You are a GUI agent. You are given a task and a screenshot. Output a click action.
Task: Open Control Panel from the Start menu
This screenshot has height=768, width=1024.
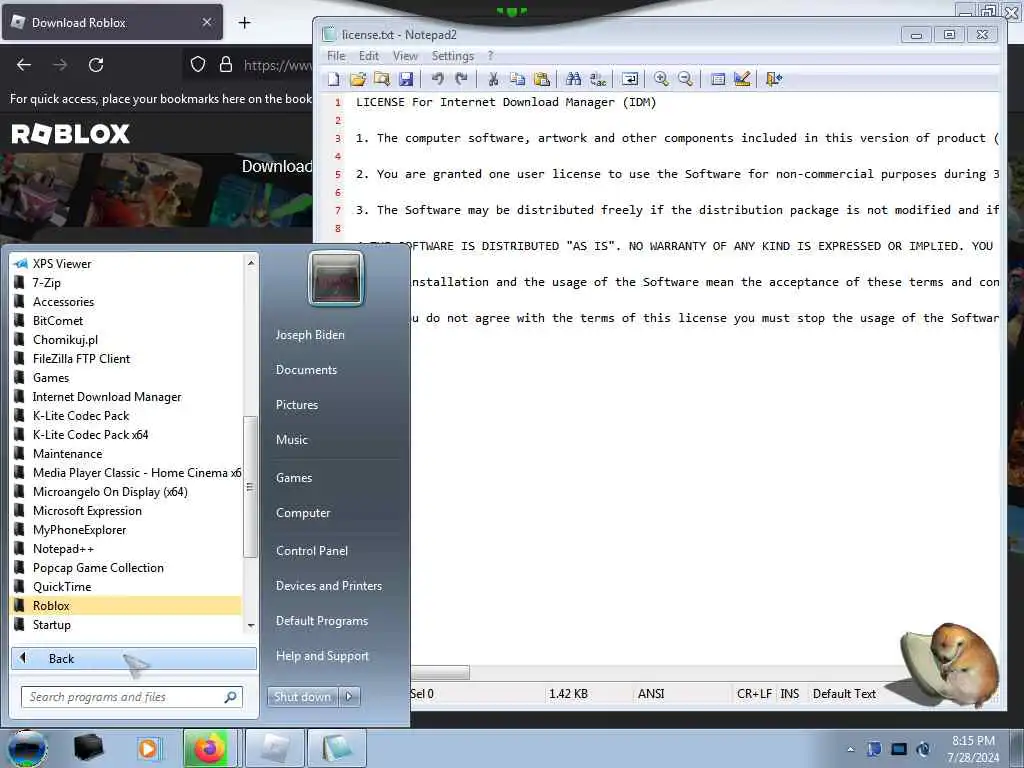coord(312,551)
